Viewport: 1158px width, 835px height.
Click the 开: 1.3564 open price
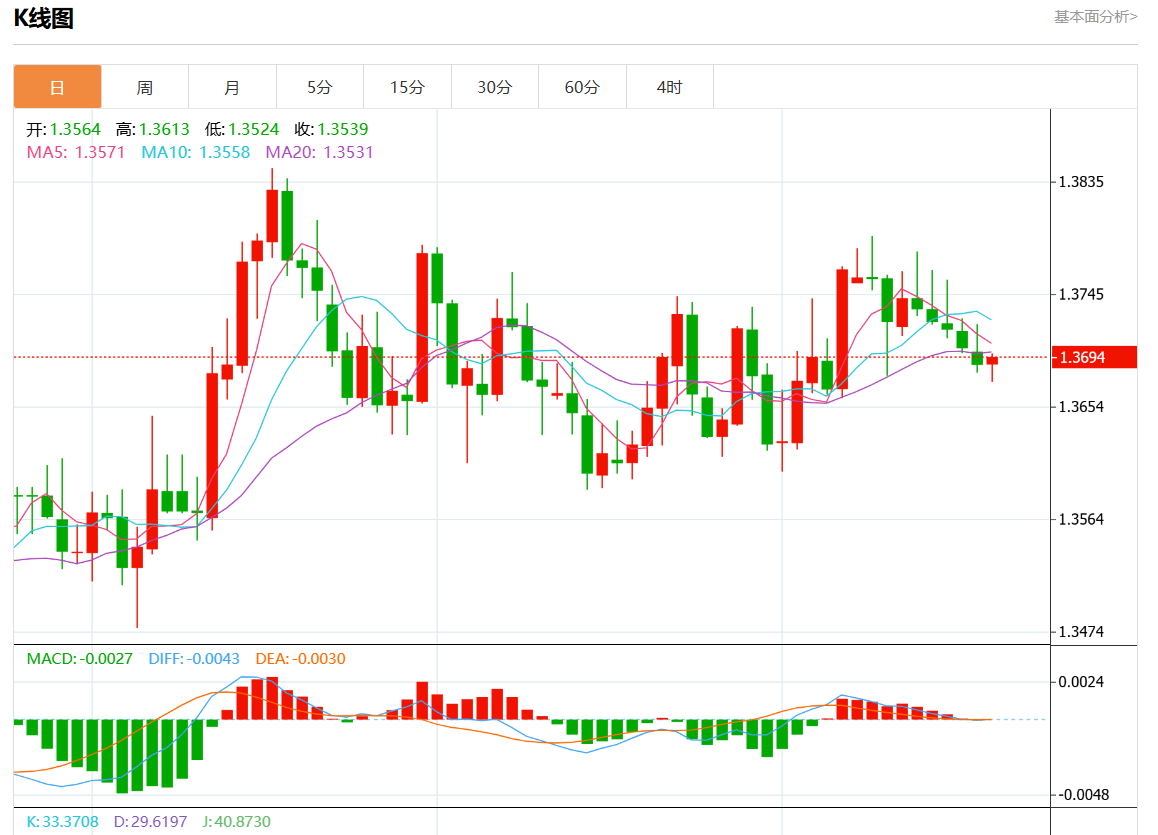click(64, 129)
